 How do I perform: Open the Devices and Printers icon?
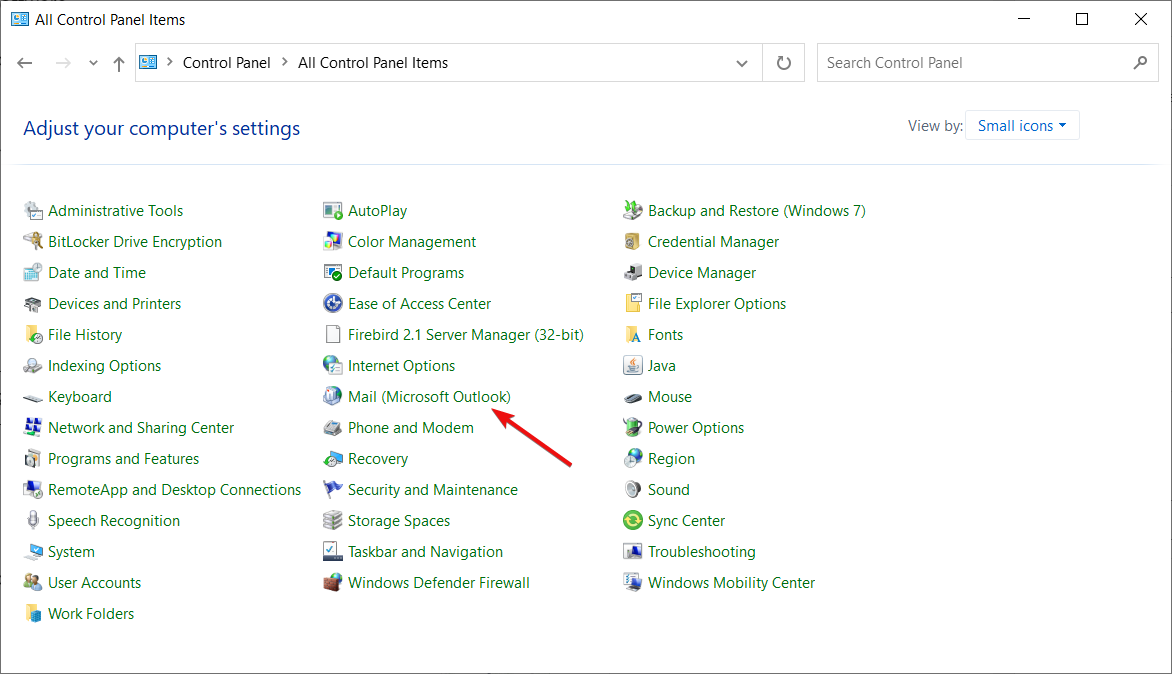tap(33, 303)
